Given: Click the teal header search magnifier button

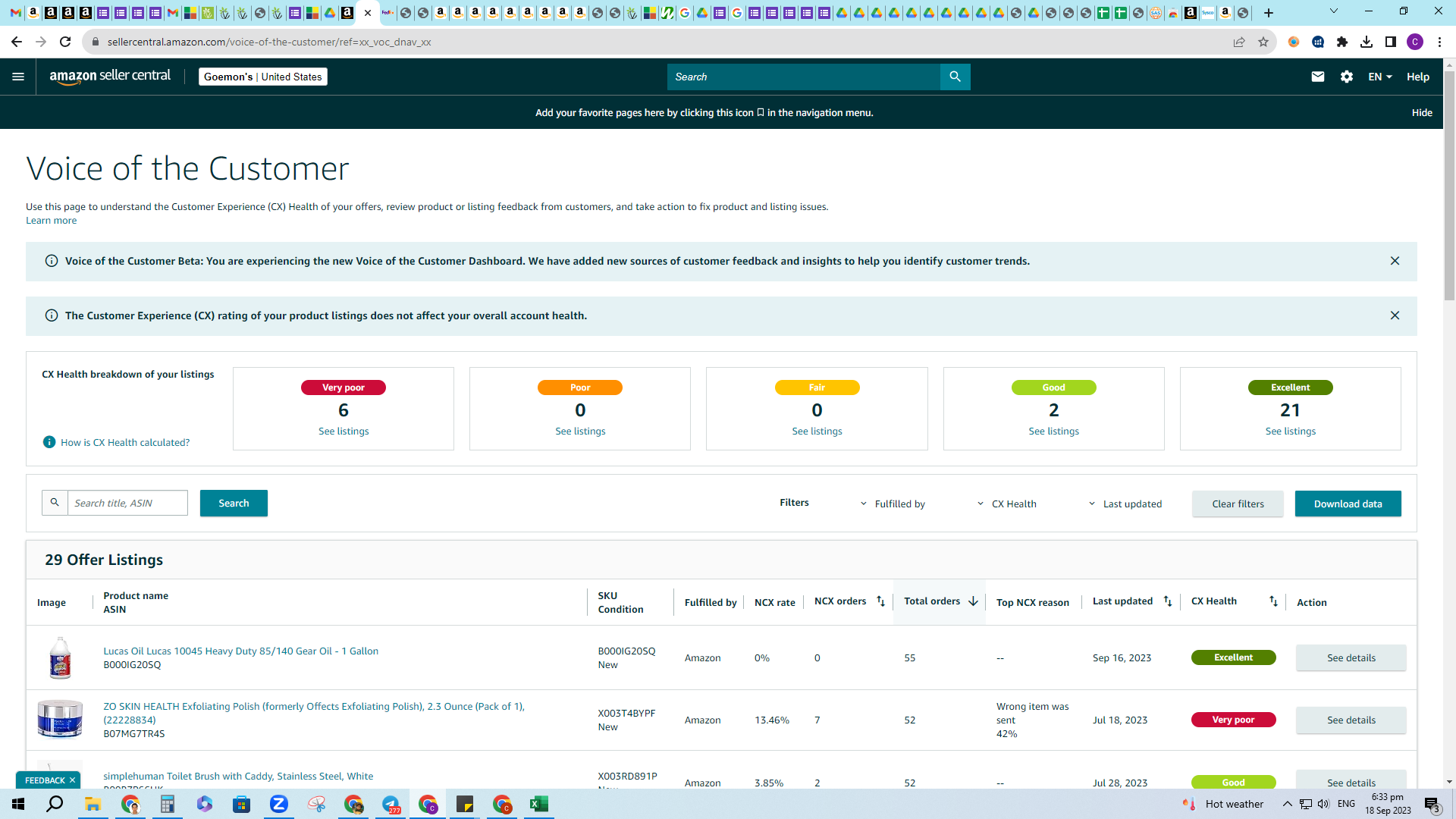Looking at the screenshot, I should 955,77.
